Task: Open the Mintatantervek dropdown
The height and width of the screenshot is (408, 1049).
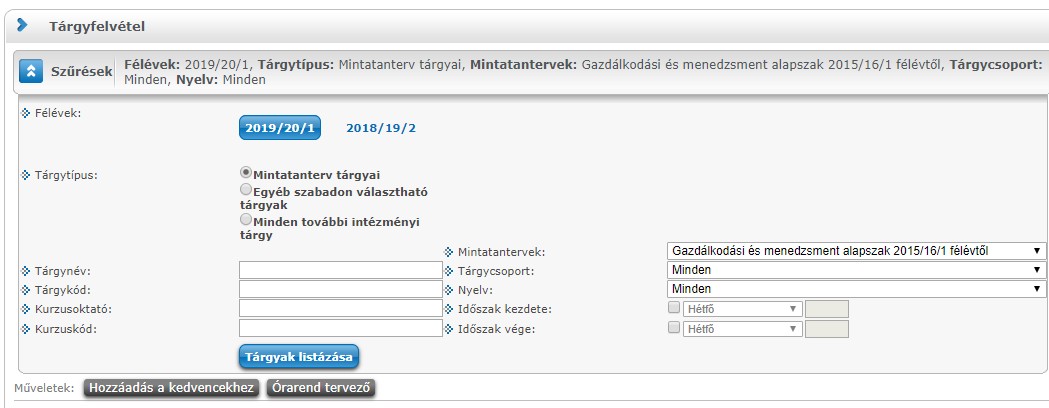Action: click(x=856, y=251)
